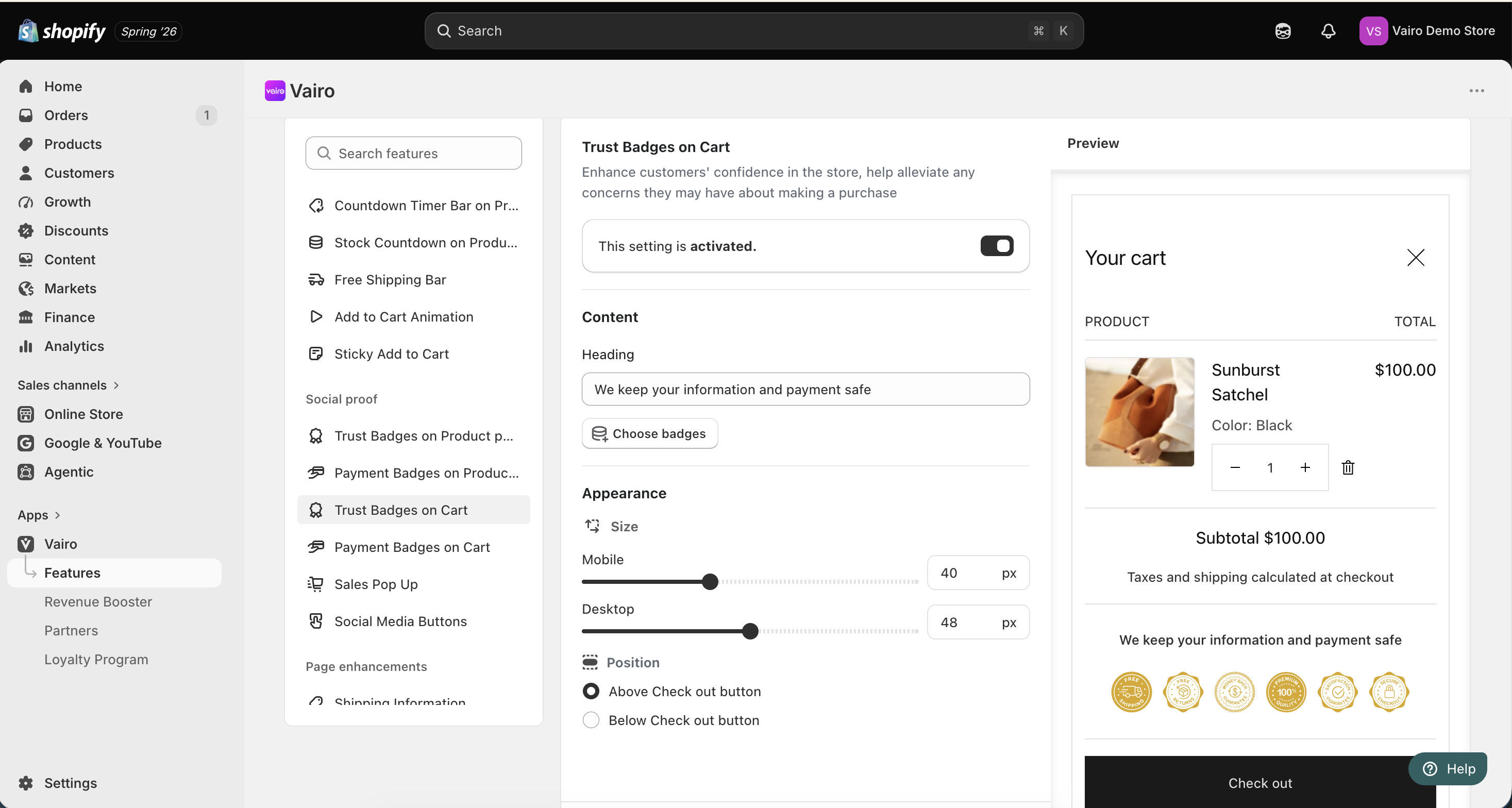Click the Help button
Image resolution: width=1512 pixels, height=808 pixels.
coord(1448,768)
